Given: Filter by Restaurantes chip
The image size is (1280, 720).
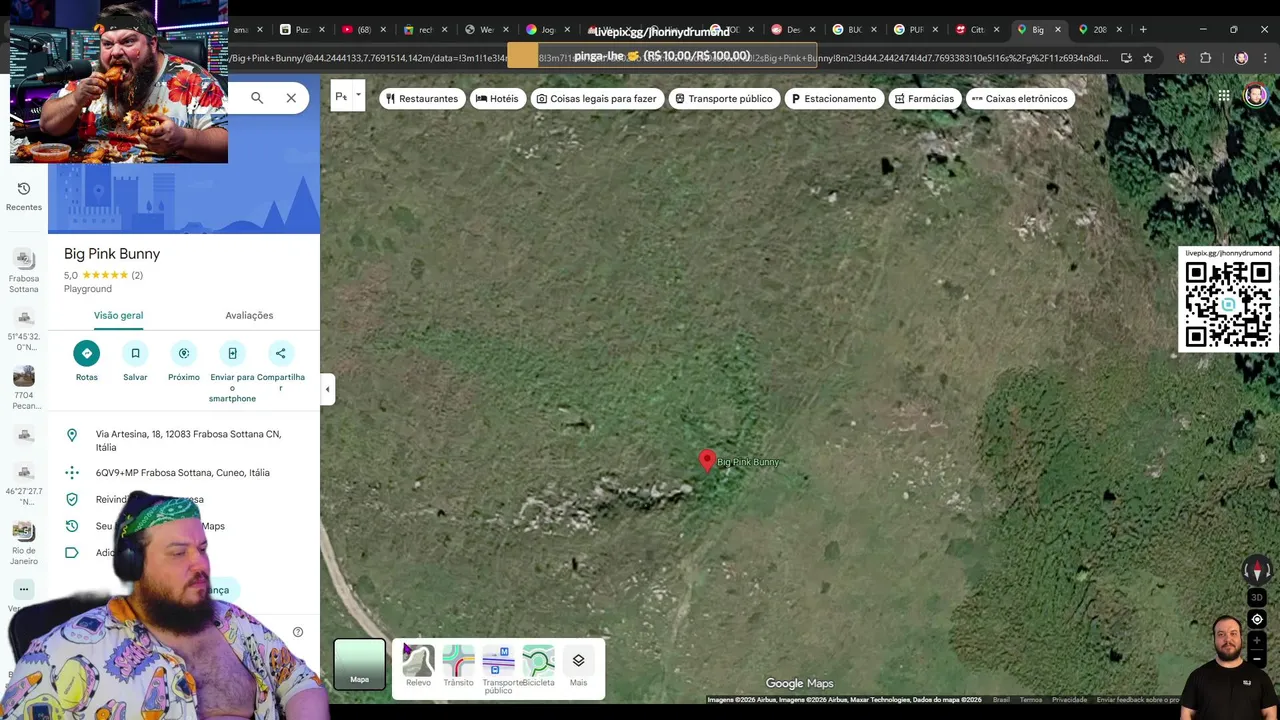Looking at the screenshot, I should [423, 98].
